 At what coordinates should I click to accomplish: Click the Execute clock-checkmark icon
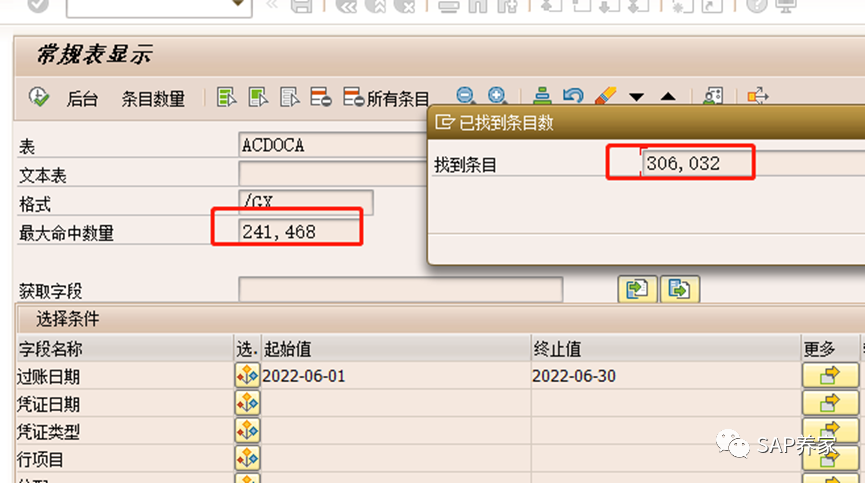pos(39,97)
